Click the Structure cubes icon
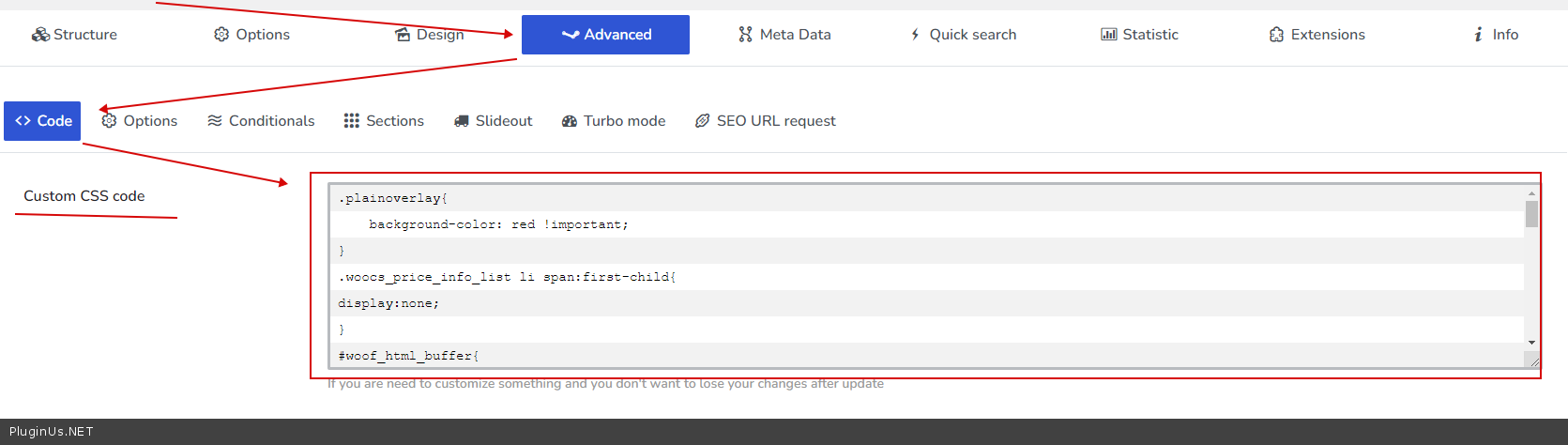This screenshot has height=445, width=1568. point(40,35)
